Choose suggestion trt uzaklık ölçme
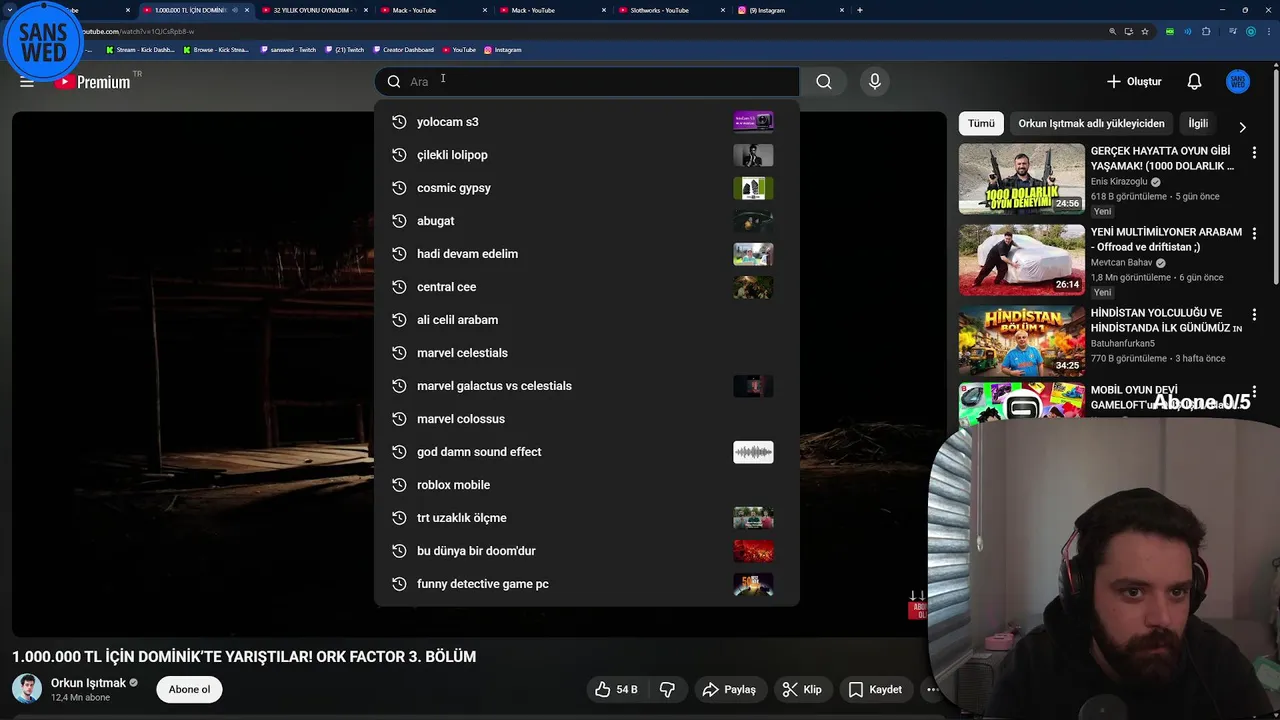This screenshot has width=1280, height=720. (x=586, y=518)
